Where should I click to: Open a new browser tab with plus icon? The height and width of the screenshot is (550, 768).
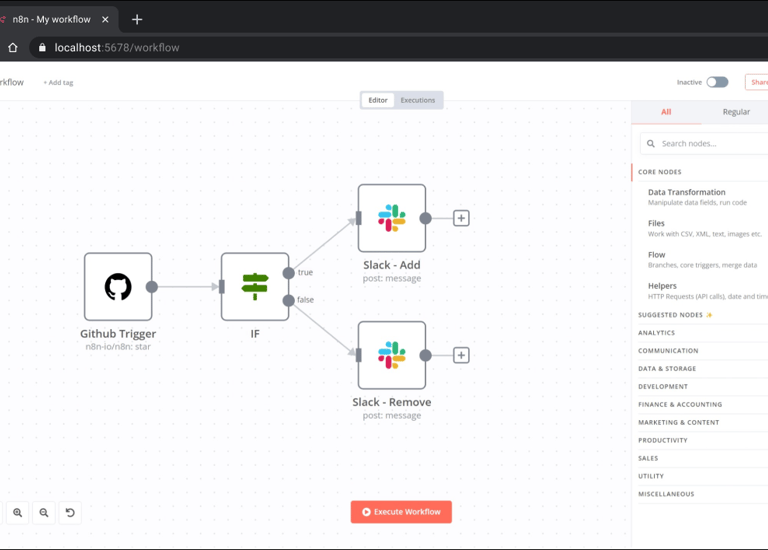(137, 20)
